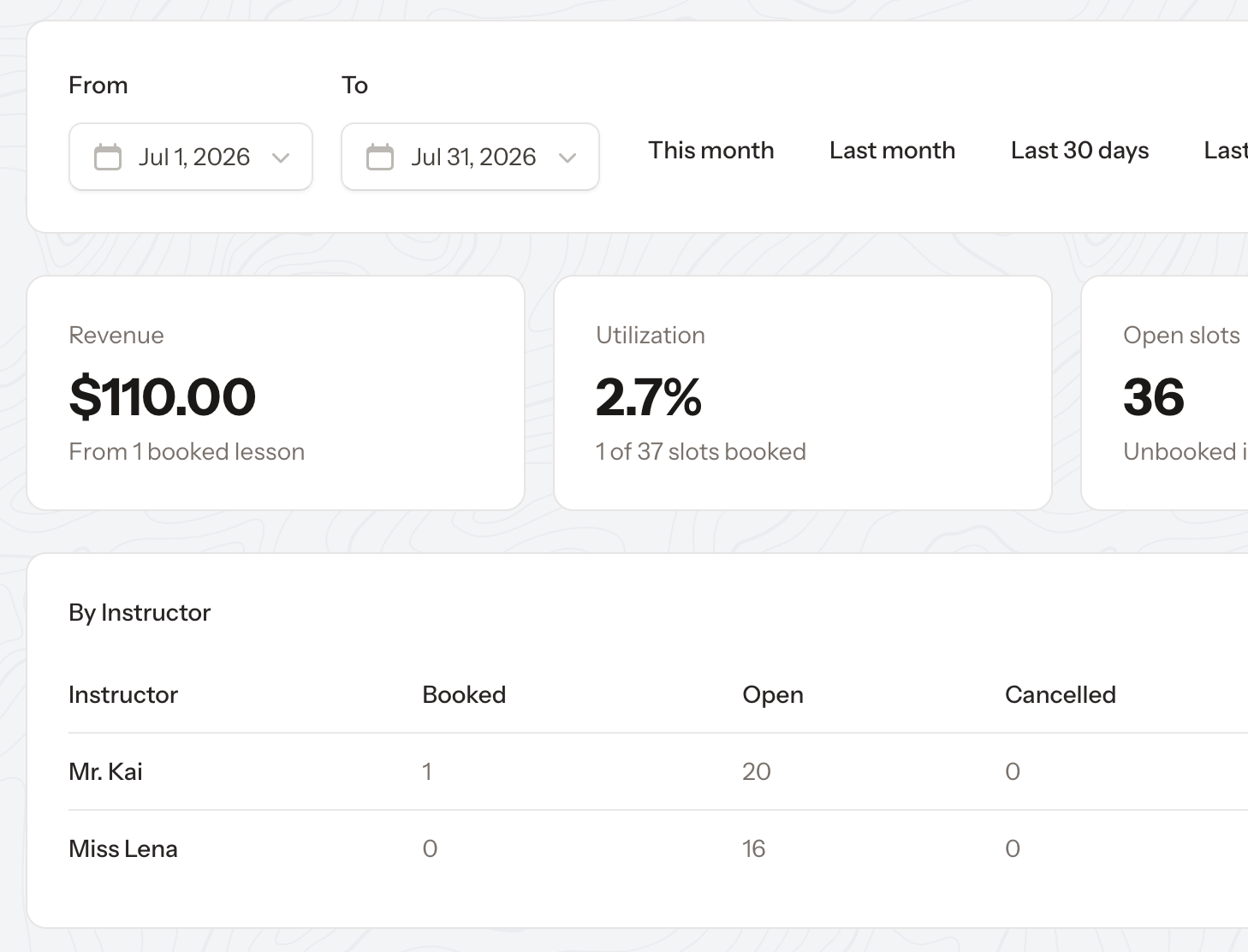
Task: Click Miss Lena's cancelled count
Action: [x=1013, y=848]
